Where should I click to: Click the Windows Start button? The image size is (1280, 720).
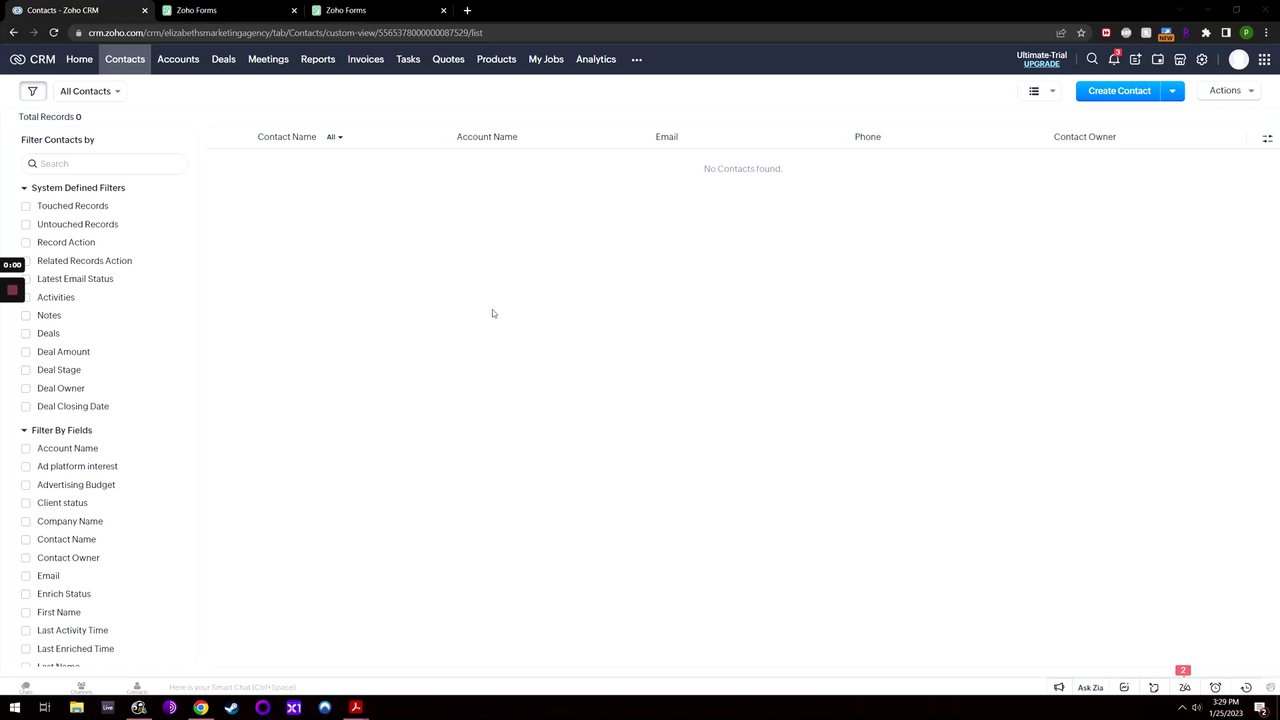pos(14,707)
